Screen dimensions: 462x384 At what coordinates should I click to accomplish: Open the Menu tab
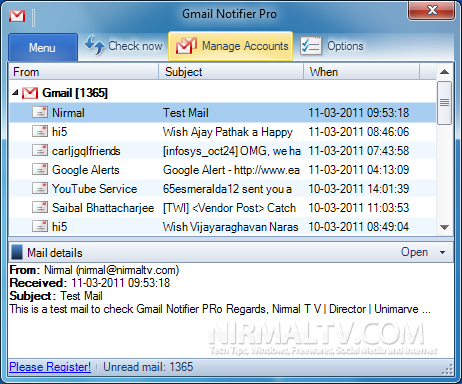pos(43,47)
